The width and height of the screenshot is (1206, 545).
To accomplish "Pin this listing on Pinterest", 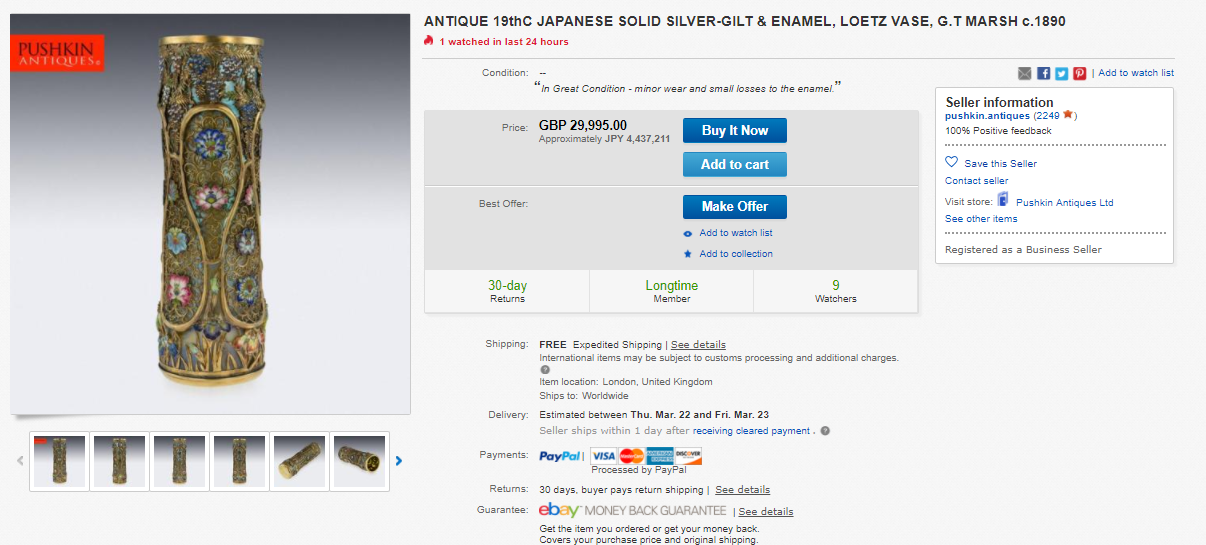I will coord(1079,73).
